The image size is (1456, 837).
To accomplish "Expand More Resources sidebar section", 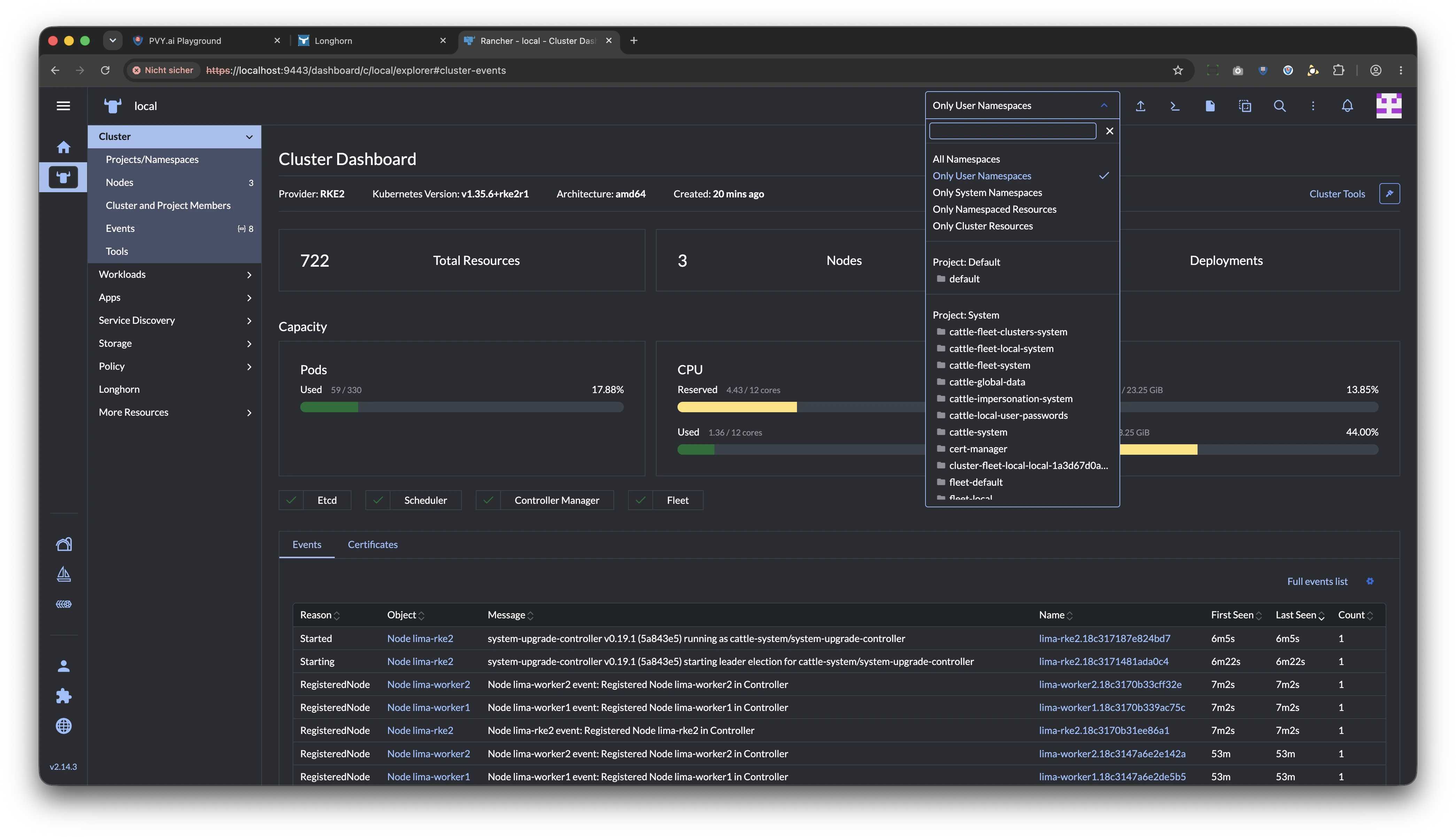I will [x=249, y=413].
